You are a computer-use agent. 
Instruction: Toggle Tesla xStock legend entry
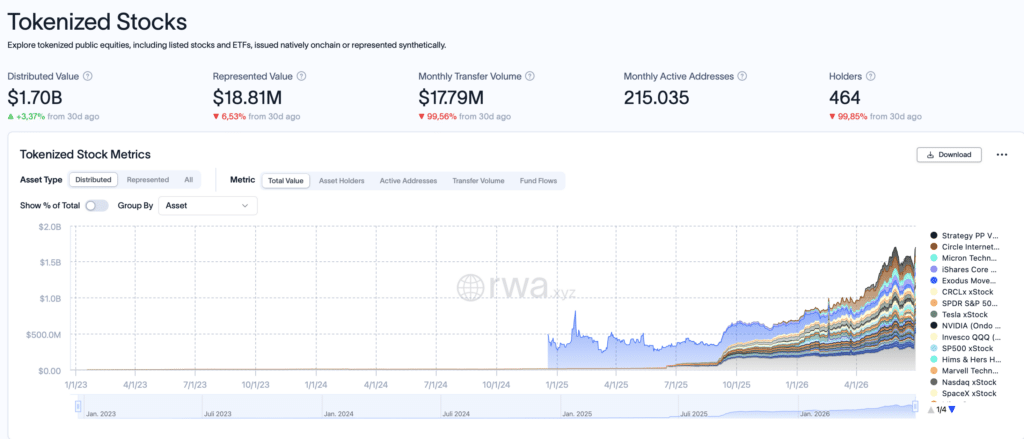click(959, 314)
